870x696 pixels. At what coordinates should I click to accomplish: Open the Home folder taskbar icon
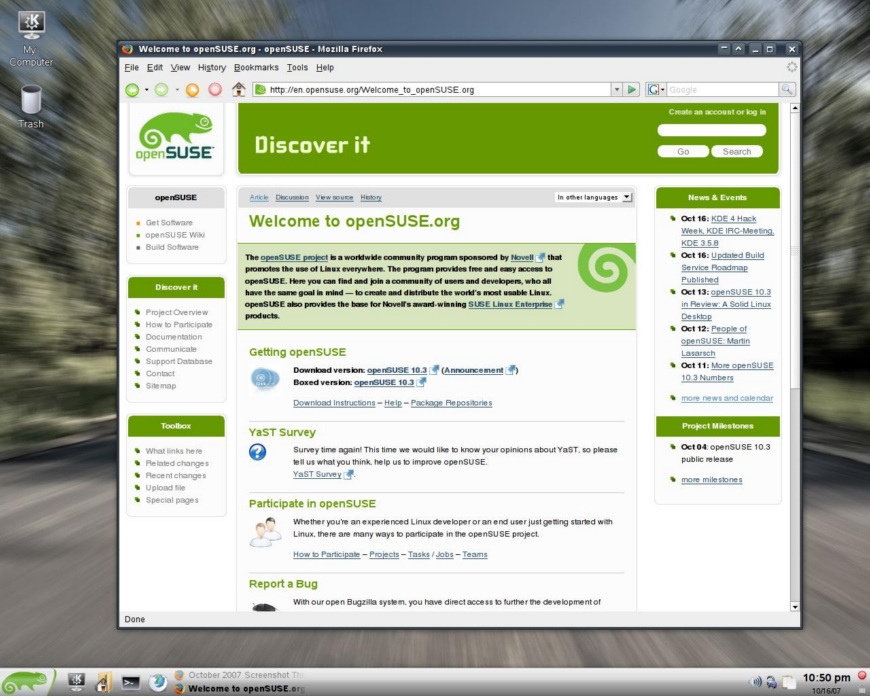[103, 682]
